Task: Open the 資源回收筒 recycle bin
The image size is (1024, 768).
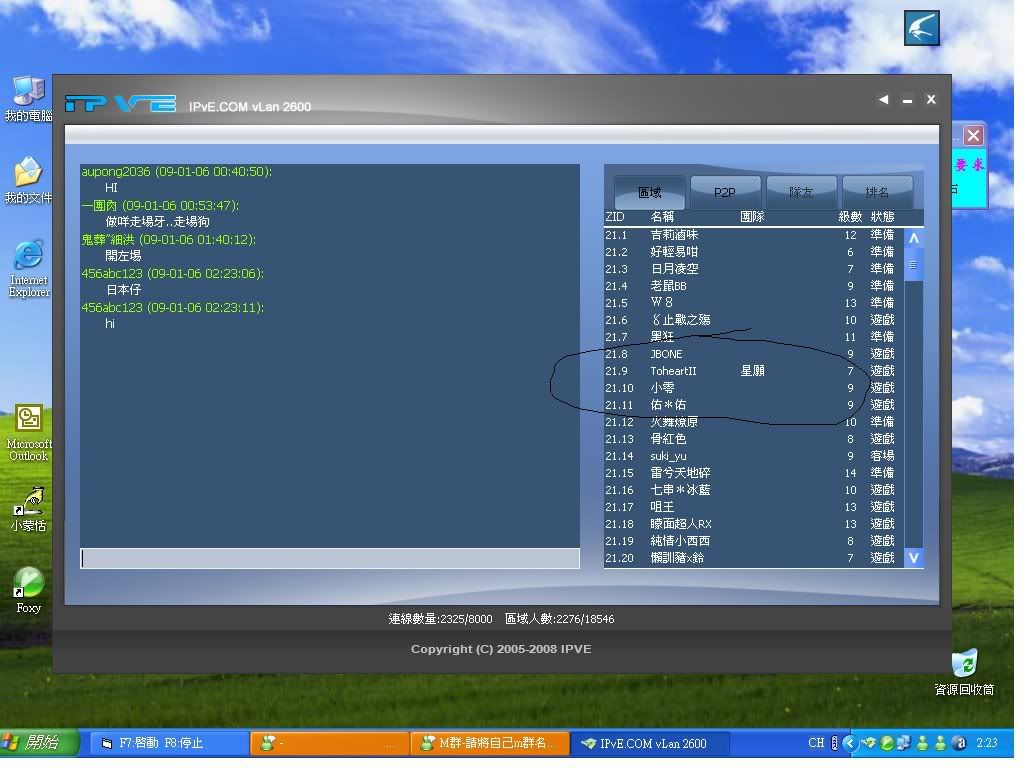Action: click(964, 665)
